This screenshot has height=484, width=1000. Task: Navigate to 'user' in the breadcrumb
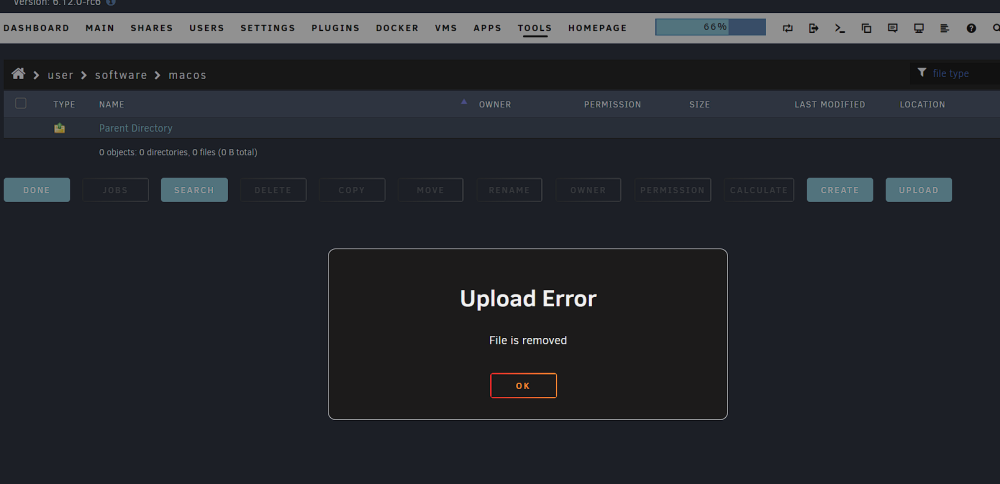click(61, 75)
